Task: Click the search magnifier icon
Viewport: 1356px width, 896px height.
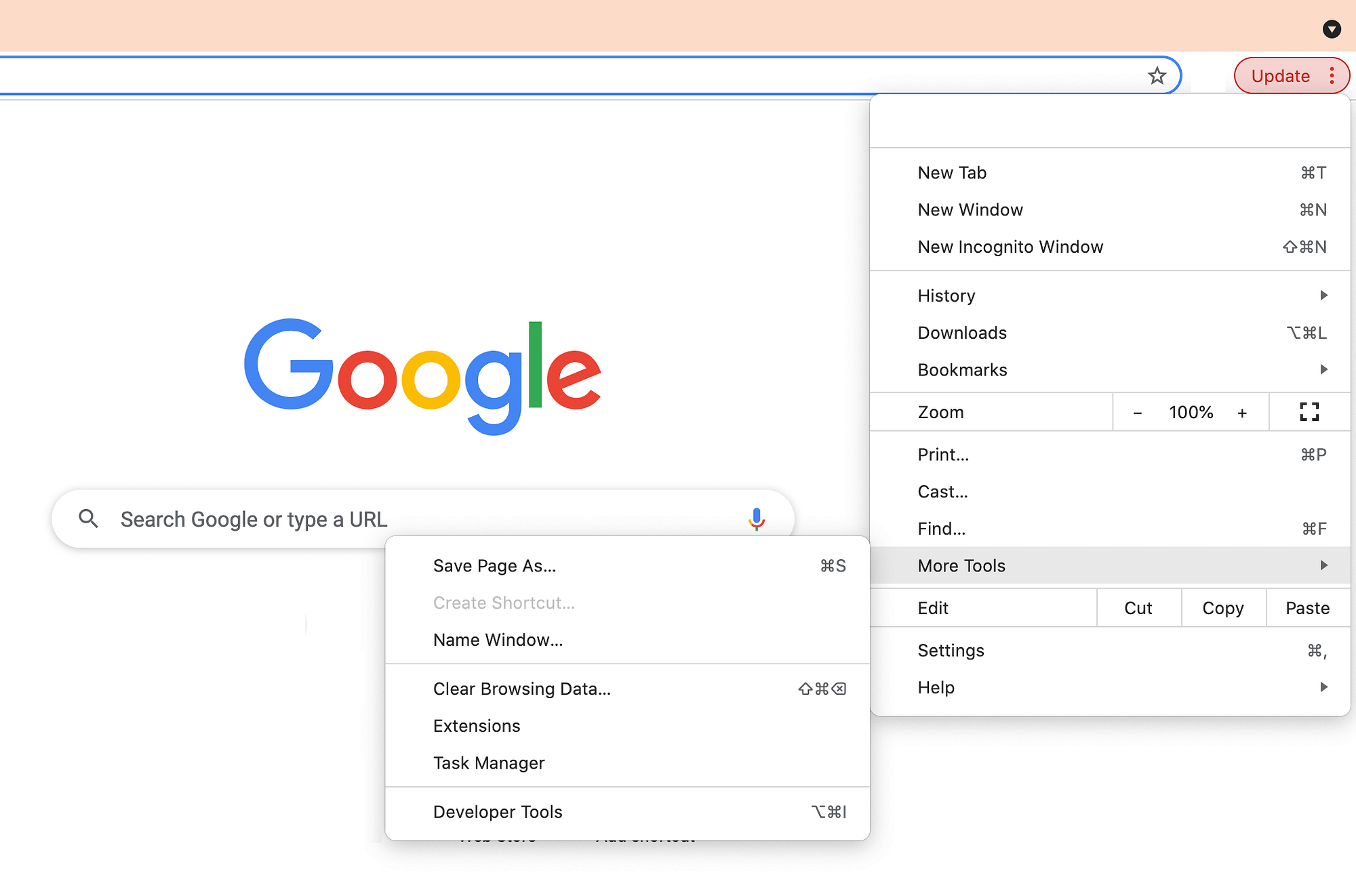Action: [x=88, y=519]
